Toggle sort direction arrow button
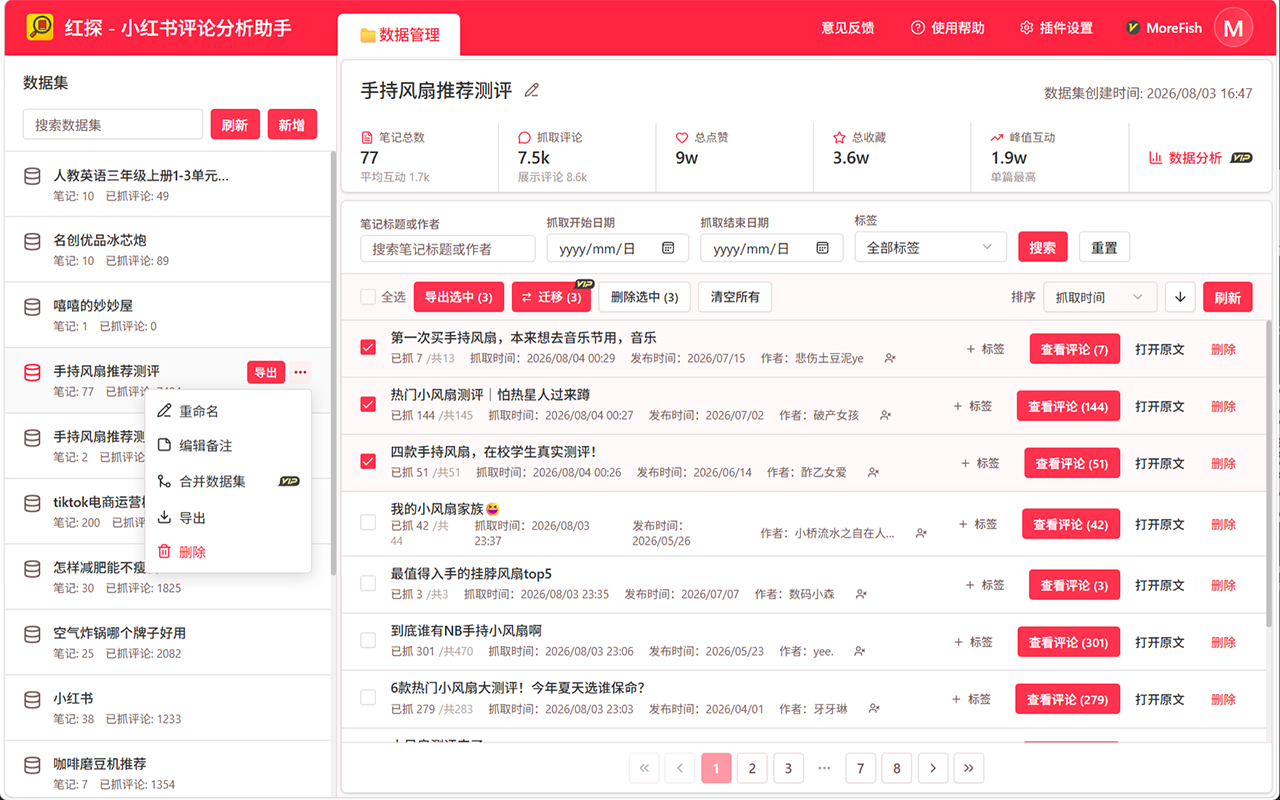 [x=1180, y=297]
